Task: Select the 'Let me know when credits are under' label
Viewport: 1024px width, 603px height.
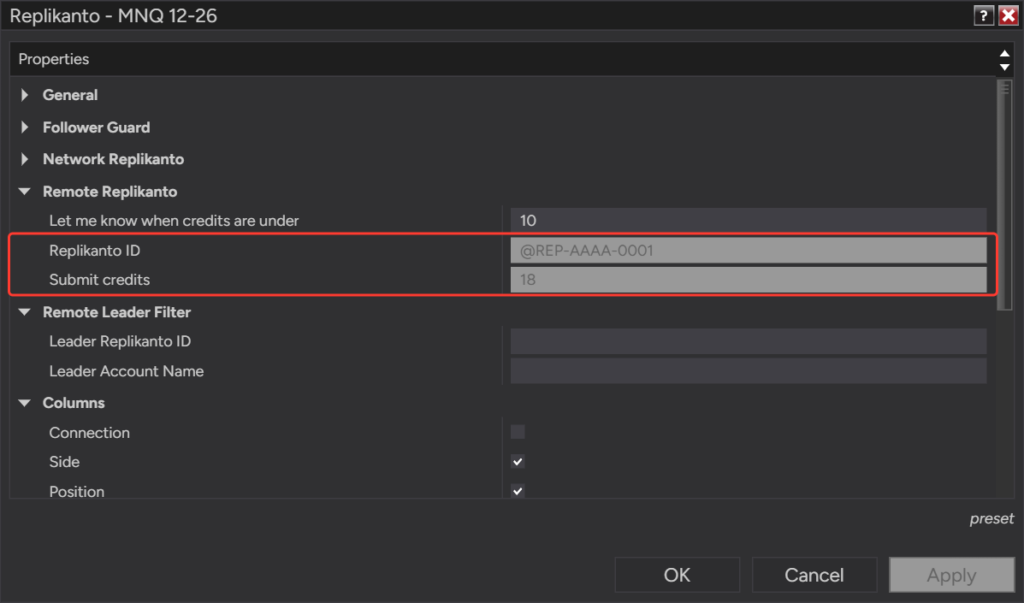Action: [x=174, y=221]
